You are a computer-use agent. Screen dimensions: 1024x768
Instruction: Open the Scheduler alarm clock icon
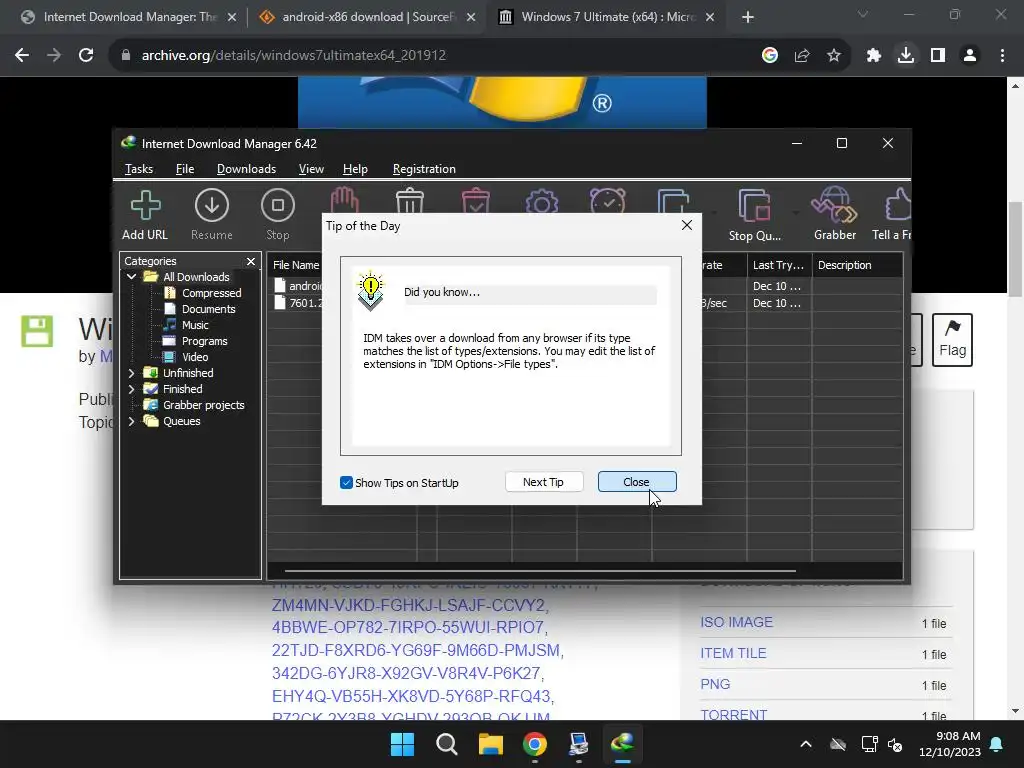607,200
